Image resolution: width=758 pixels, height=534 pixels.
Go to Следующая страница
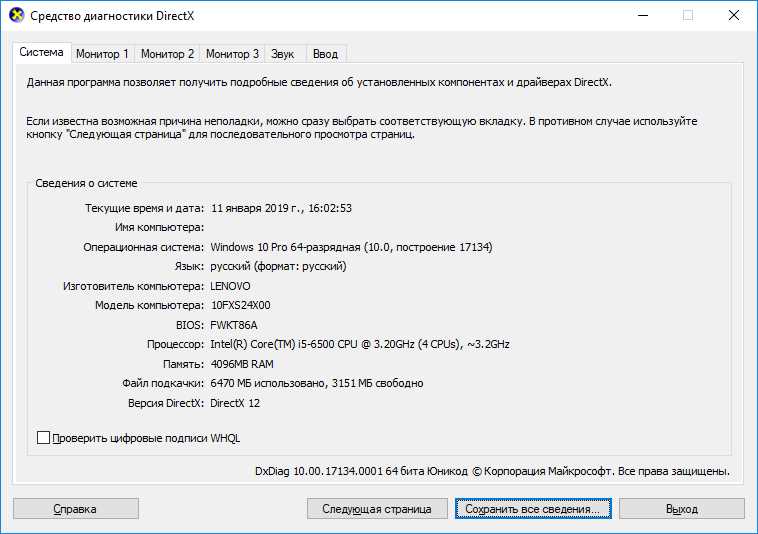pos(377,508)
